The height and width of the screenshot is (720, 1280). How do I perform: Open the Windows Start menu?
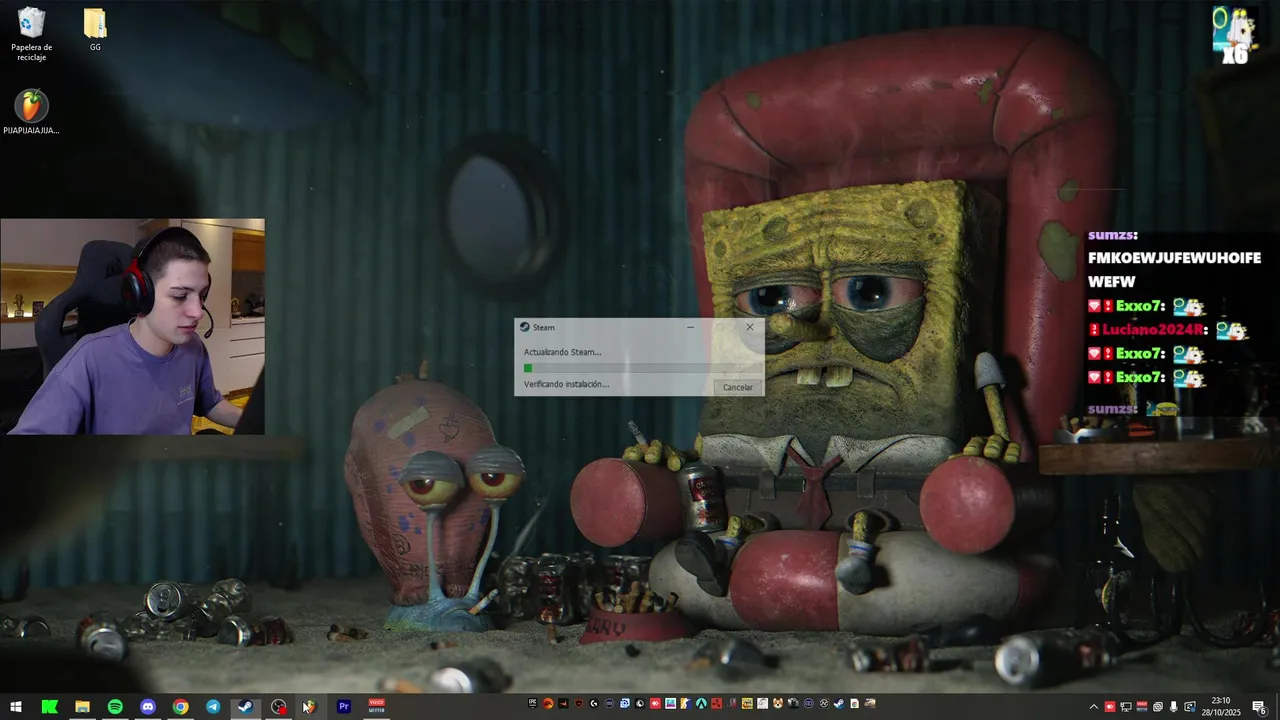[16, 707]
